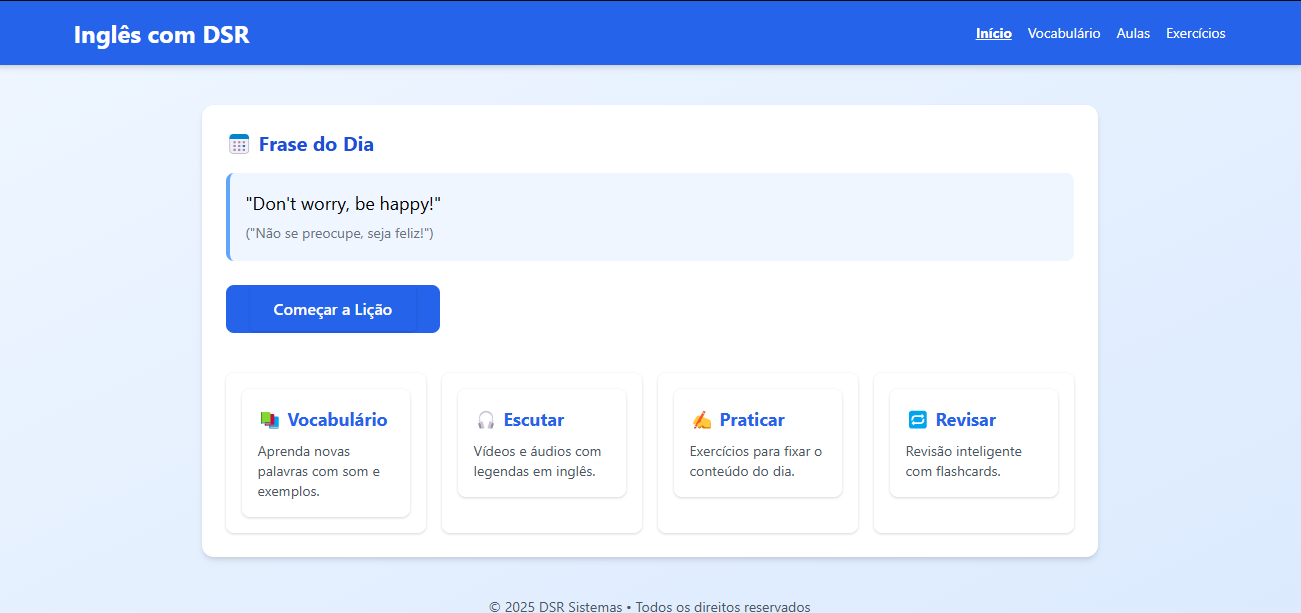The height and width of the screenshot is (613, 1301).
Task: Click text "Exercícios para fixar o conteúdo do dia."
Action: (756, 461)
